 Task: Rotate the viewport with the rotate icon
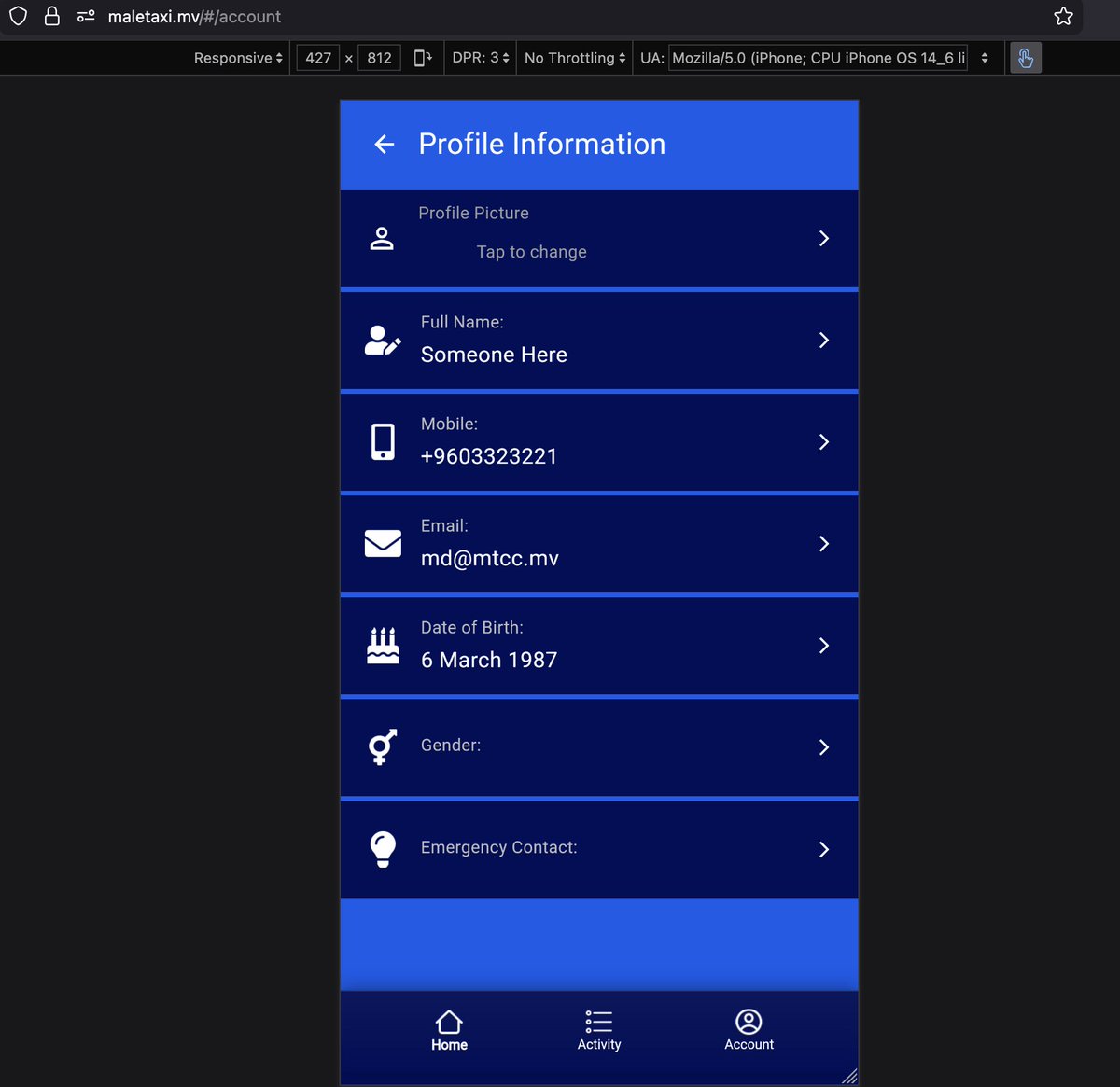pyautogui.click(x=423, y=58)
